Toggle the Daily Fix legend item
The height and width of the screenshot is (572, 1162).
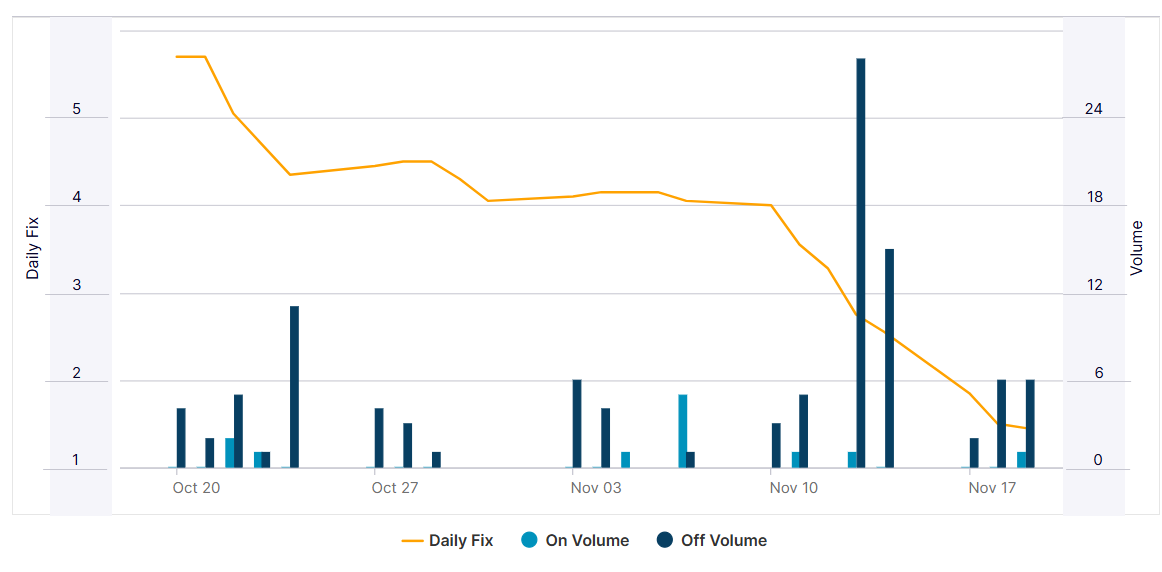pyautogui.click(x=460, y=541)
